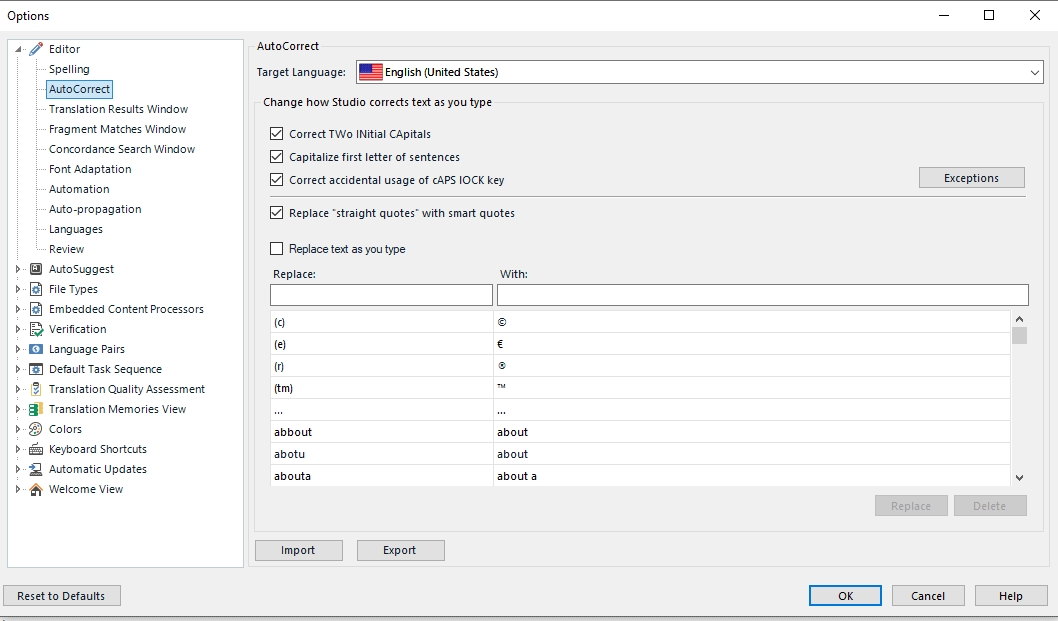1058x621 pixels.
Task: Click the Exceptions button
Action: coord(971,178)
